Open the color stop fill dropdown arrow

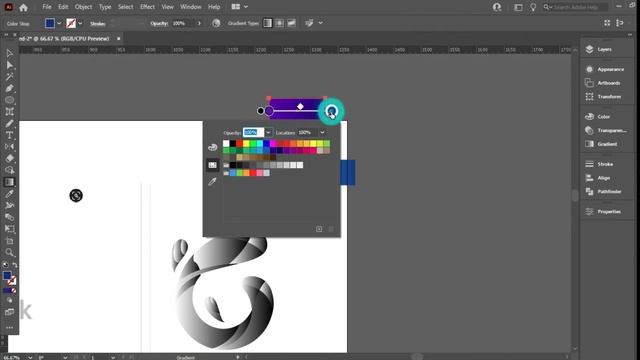pos(59,23)
